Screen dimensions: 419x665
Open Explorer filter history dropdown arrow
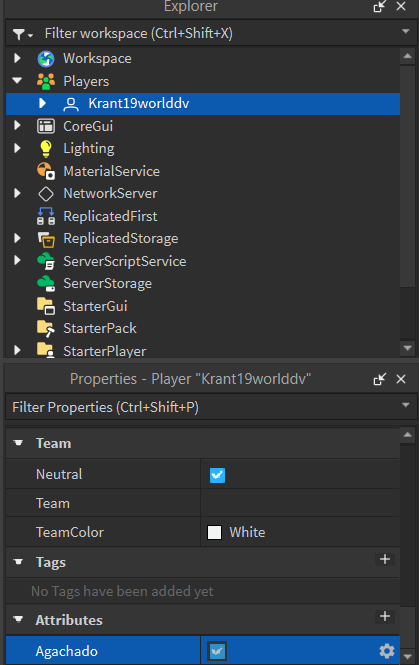tap(406, 32)
